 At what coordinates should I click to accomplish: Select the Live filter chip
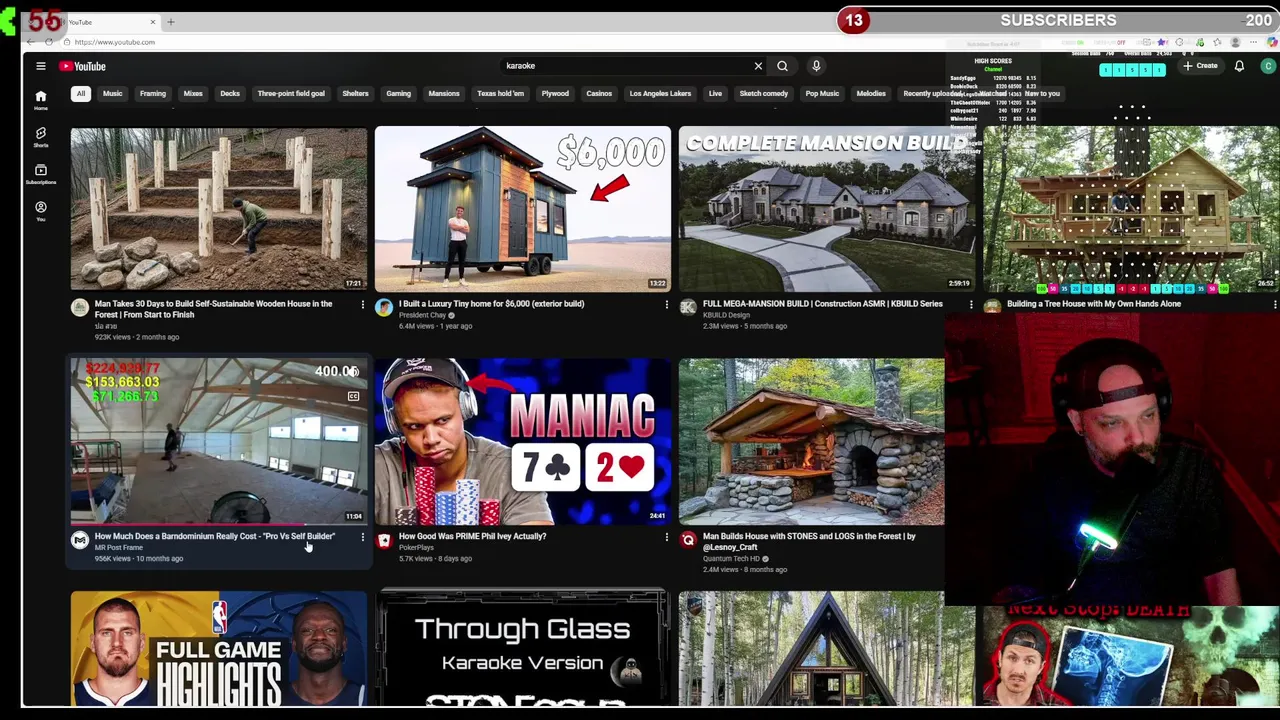[715, 94]
